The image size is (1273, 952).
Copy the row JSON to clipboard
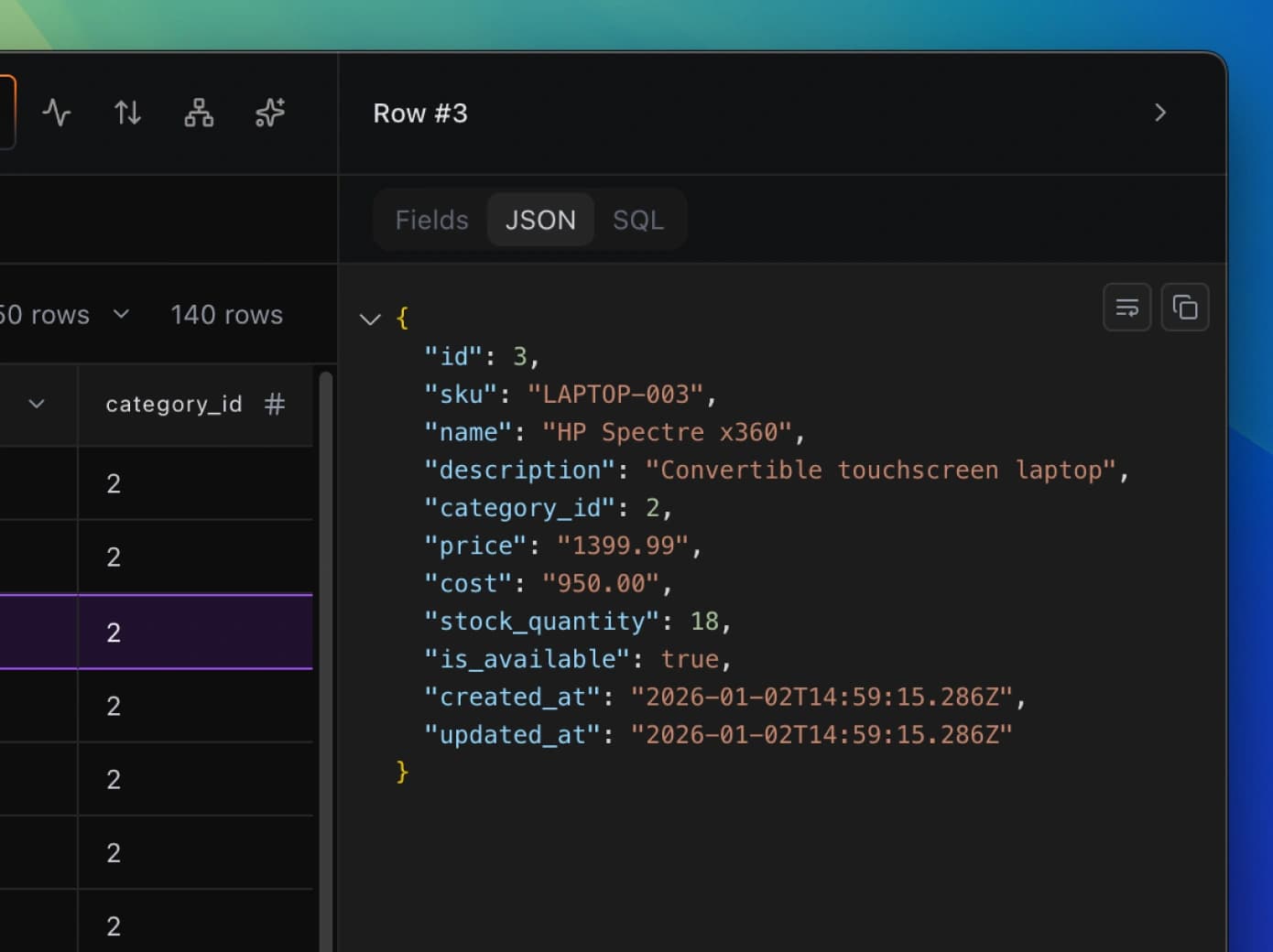1185,308
